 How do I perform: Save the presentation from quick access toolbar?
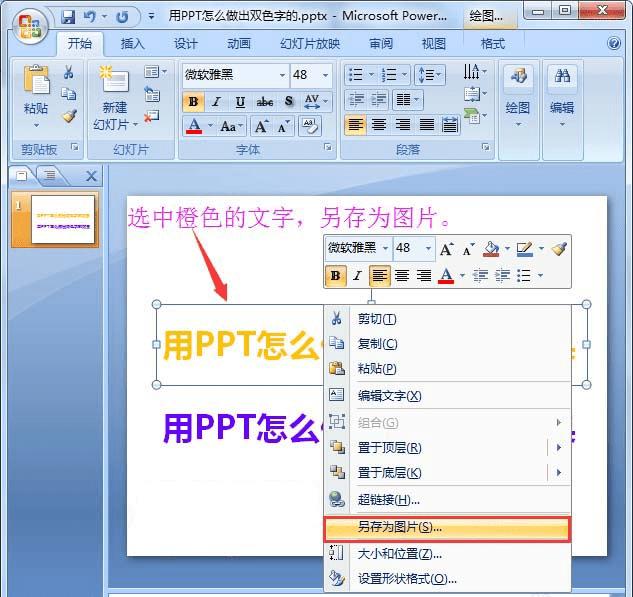[68, 17]
